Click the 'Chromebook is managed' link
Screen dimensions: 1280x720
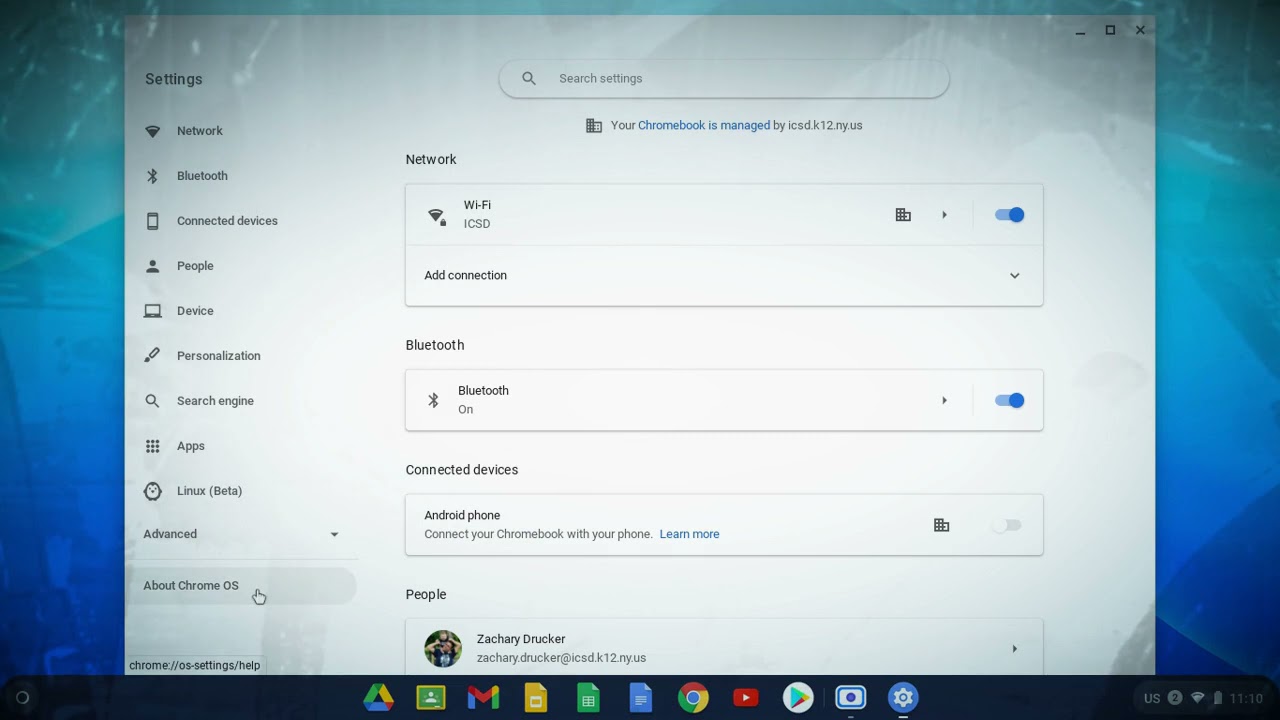704,125
